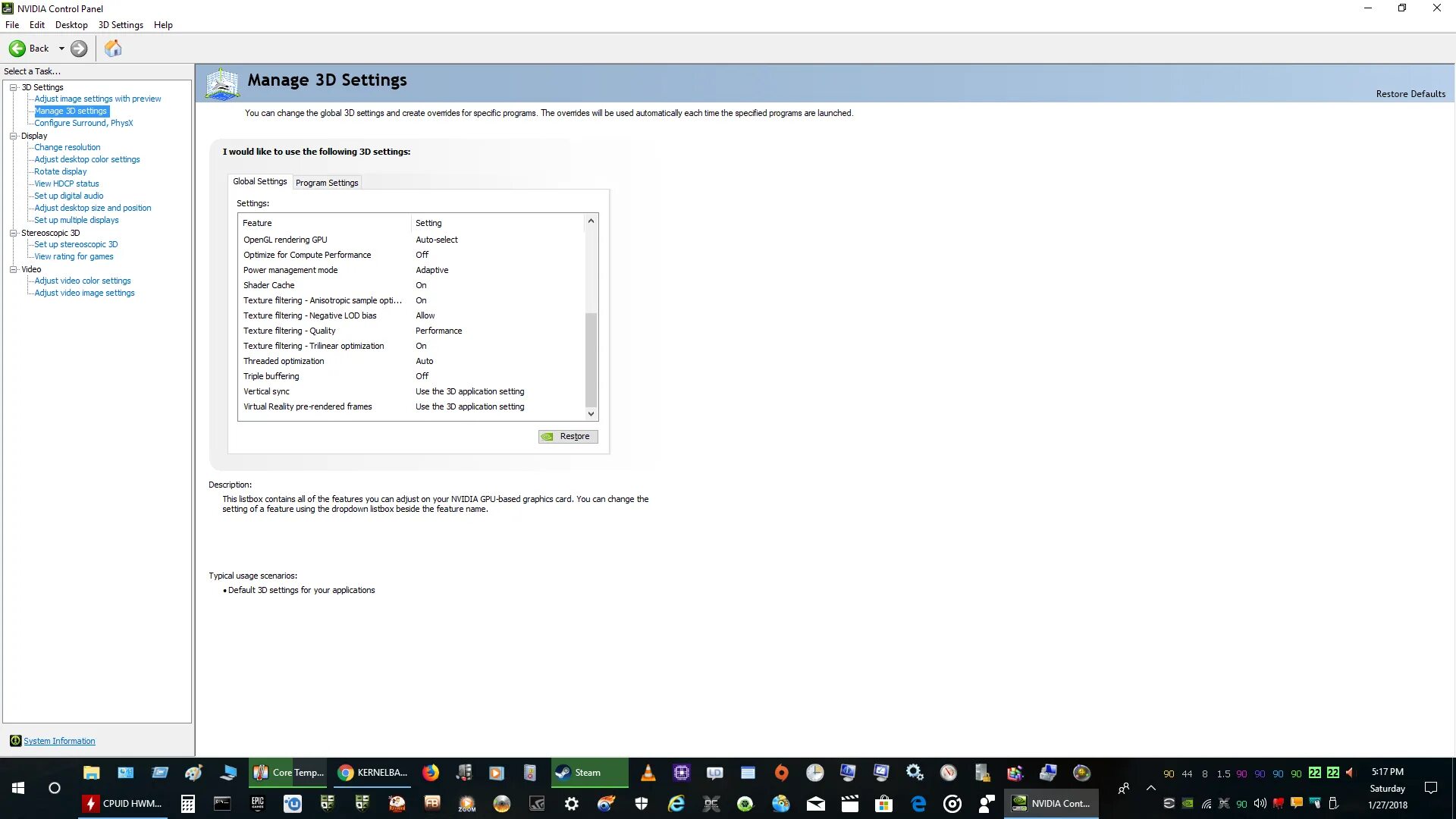The width and height of the screenshot is (1456, 819).
Task: Select the Threaded optimization row
Action: point(412,361)
